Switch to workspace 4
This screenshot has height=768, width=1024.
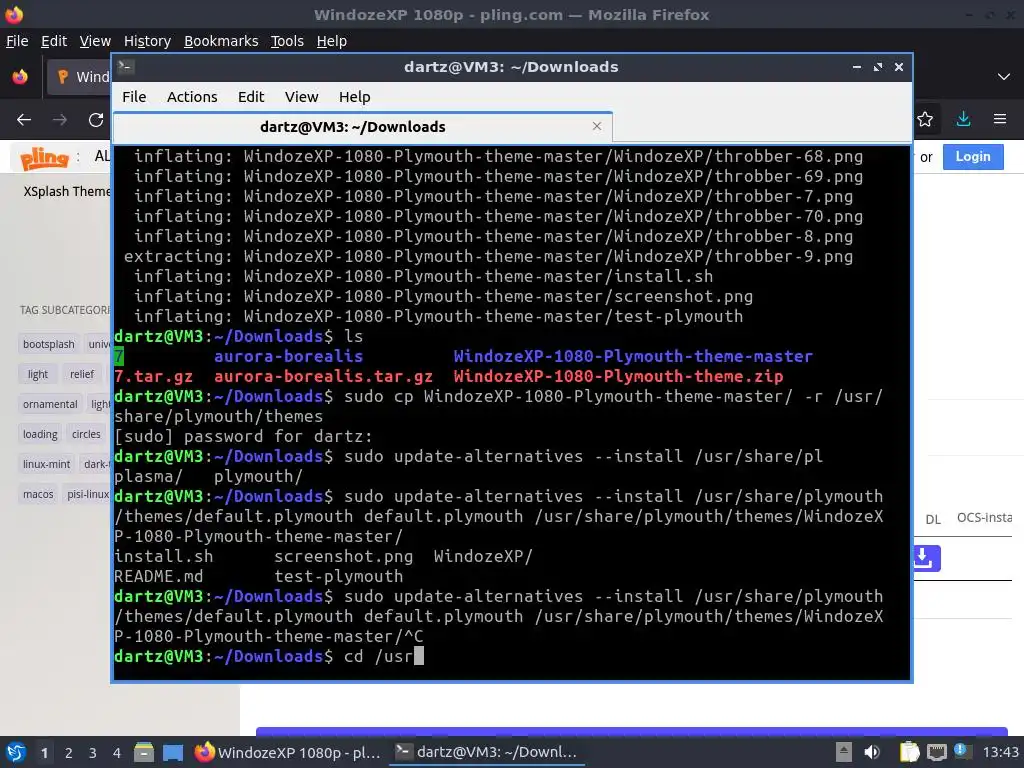(x=116, y=753)
